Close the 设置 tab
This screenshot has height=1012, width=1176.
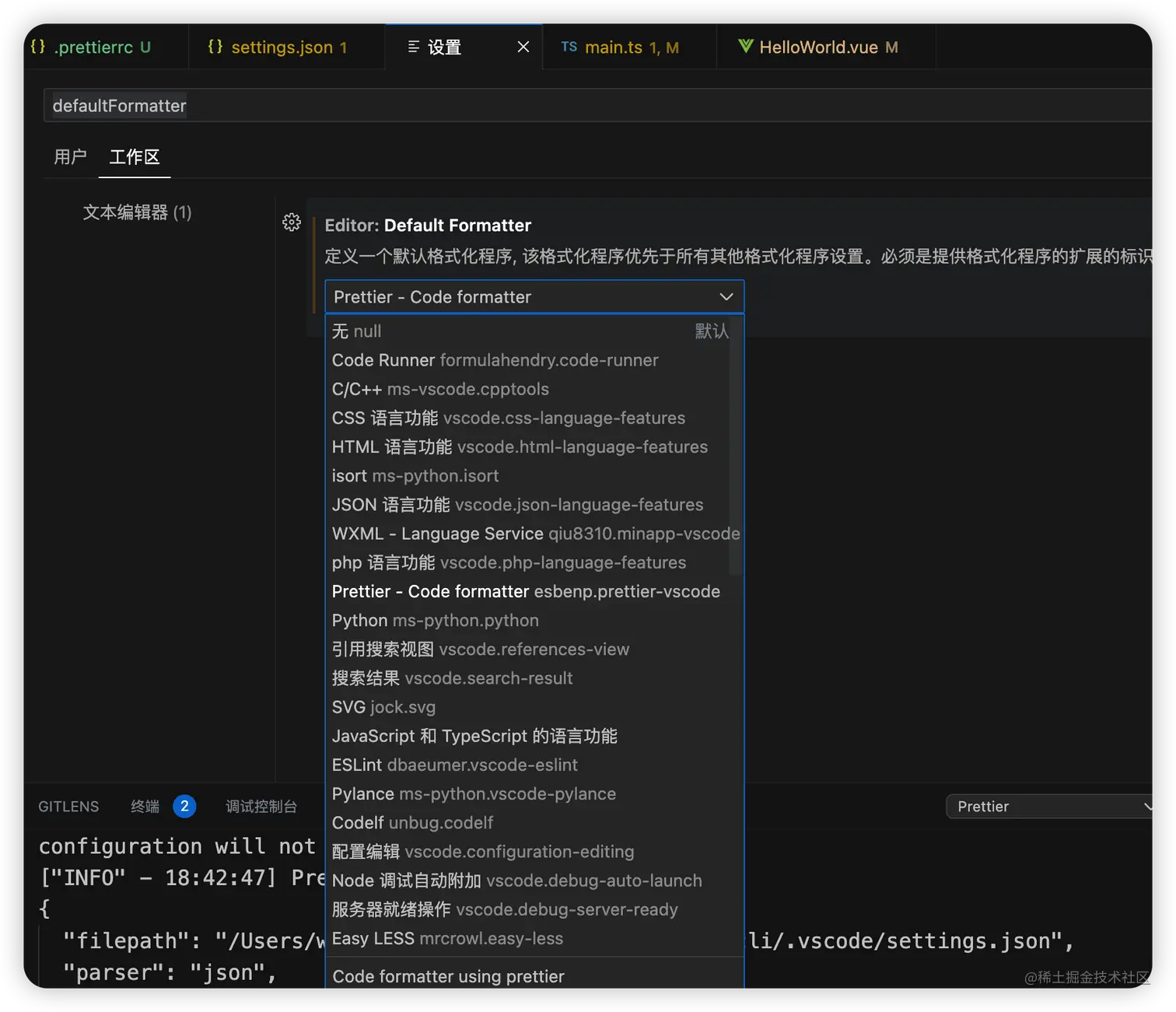coord(523,47)
